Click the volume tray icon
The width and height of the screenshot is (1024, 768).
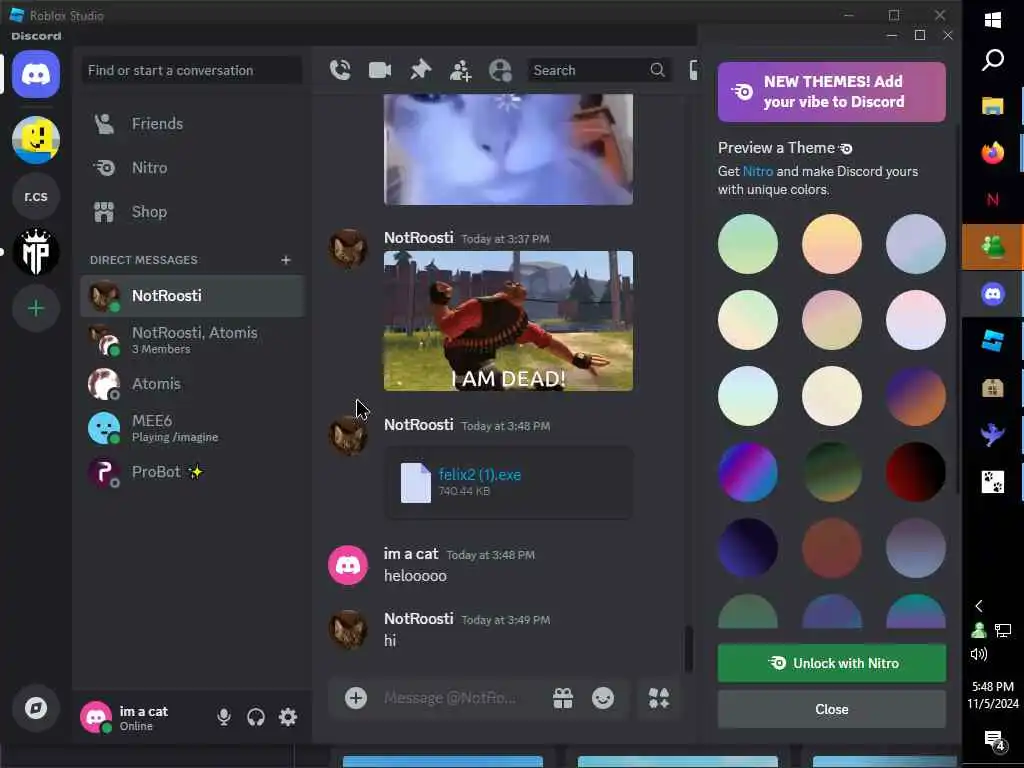[978, 654]
